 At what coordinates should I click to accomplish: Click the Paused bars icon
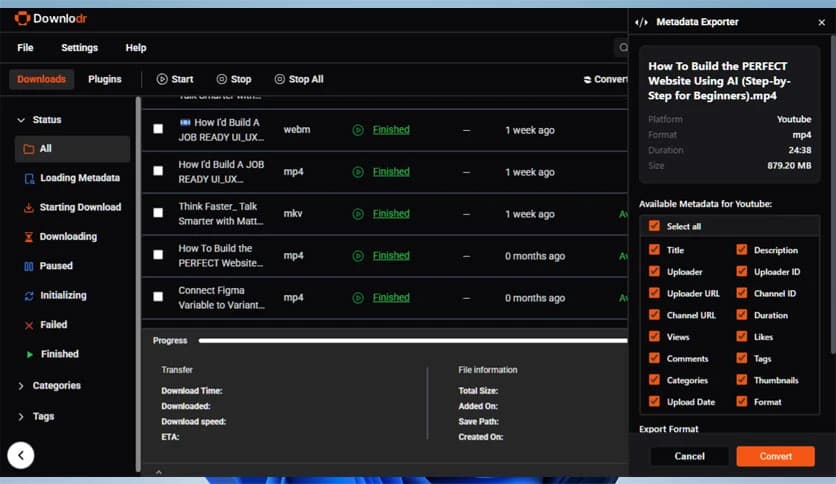[29, 266]
